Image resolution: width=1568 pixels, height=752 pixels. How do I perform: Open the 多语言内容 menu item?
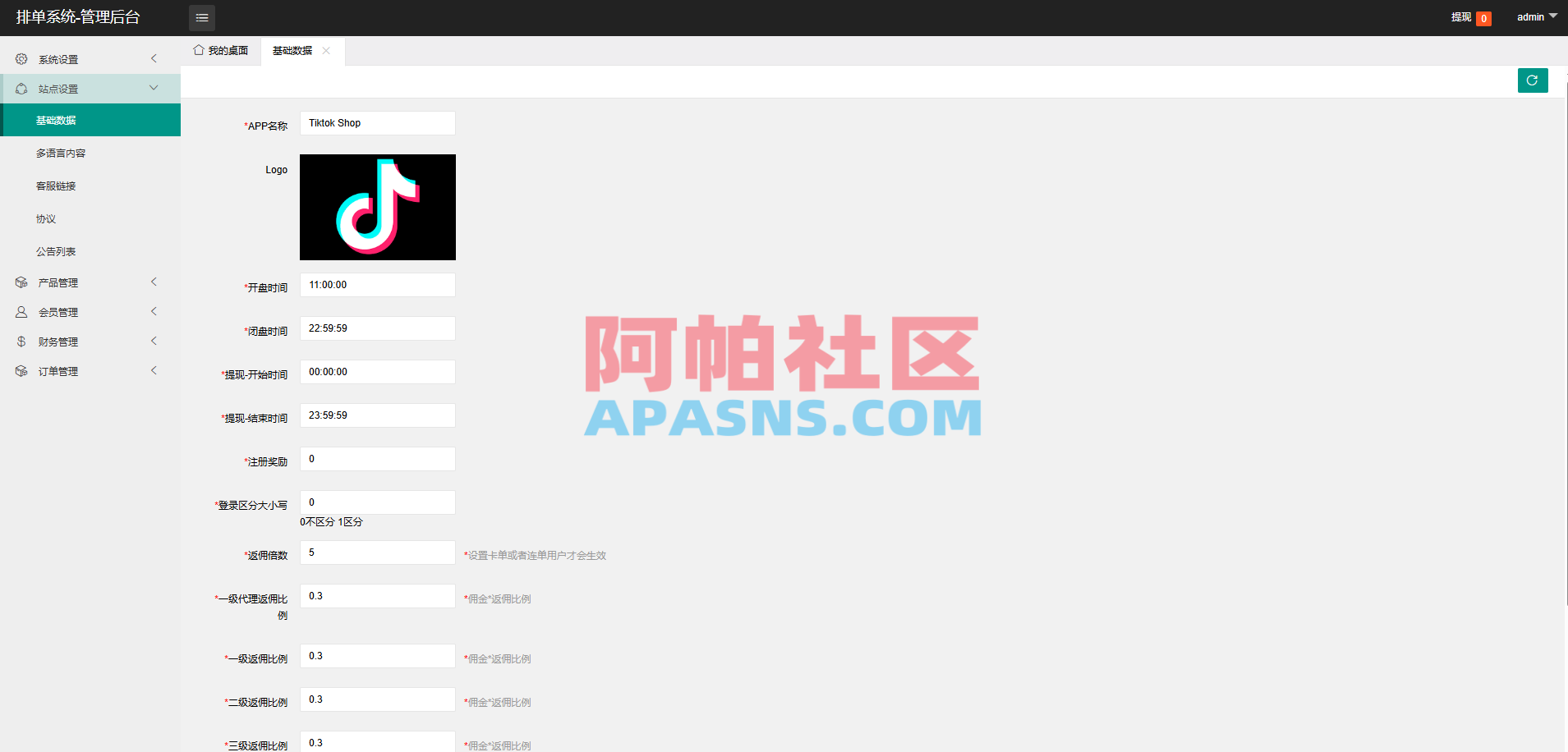pyautogui.click(x=61, y=153)
